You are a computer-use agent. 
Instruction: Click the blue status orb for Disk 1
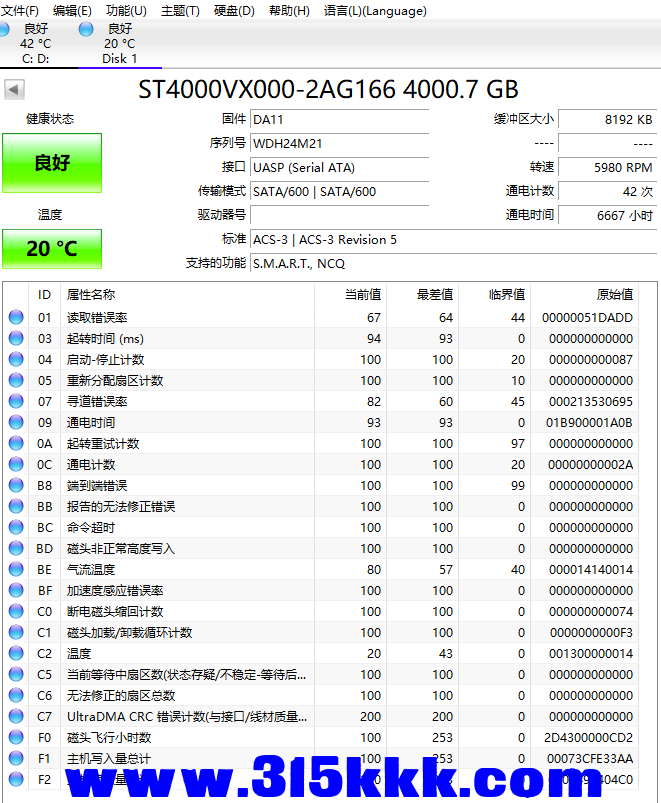click(86, 29)
